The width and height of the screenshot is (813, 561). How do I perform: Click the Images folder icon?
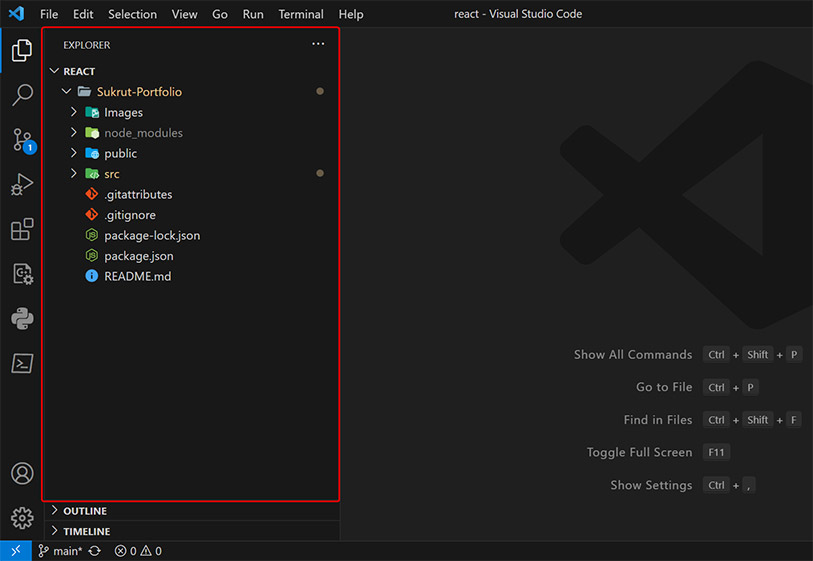pyautogui.click(x=92, y=113)
